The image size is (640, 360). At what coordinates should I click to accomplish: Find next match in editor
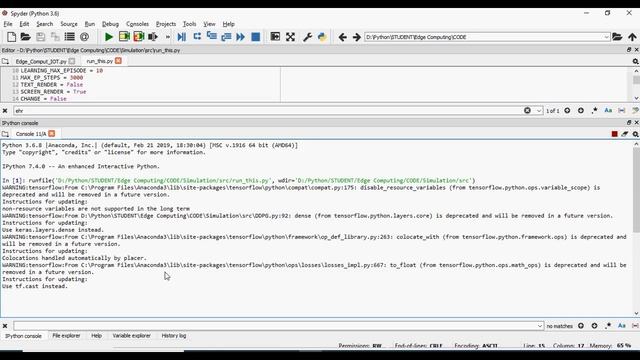581,111
